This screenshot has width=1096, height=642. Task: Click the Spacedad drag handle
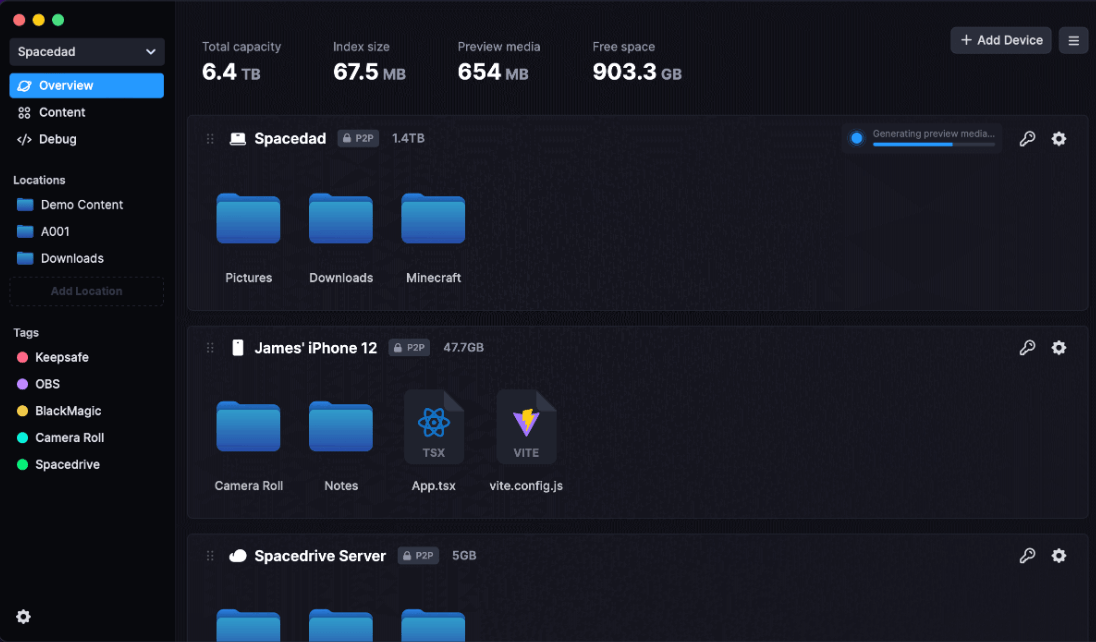[210, 138]
